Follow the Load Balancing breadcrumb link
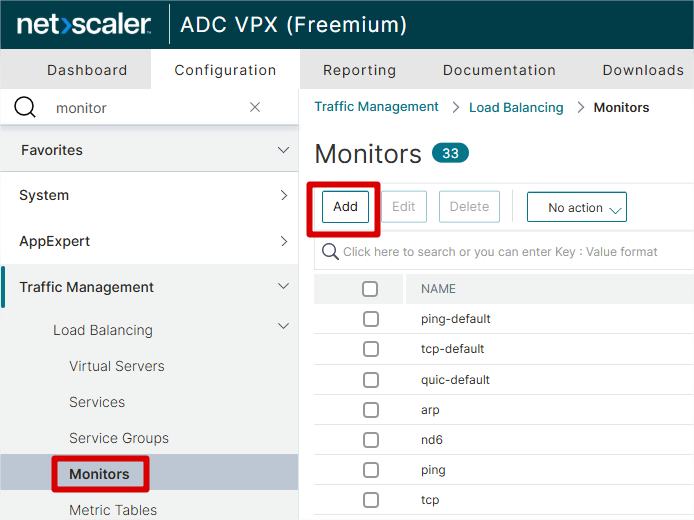Screen dimensions: 694x520 (x=516, y=107)
